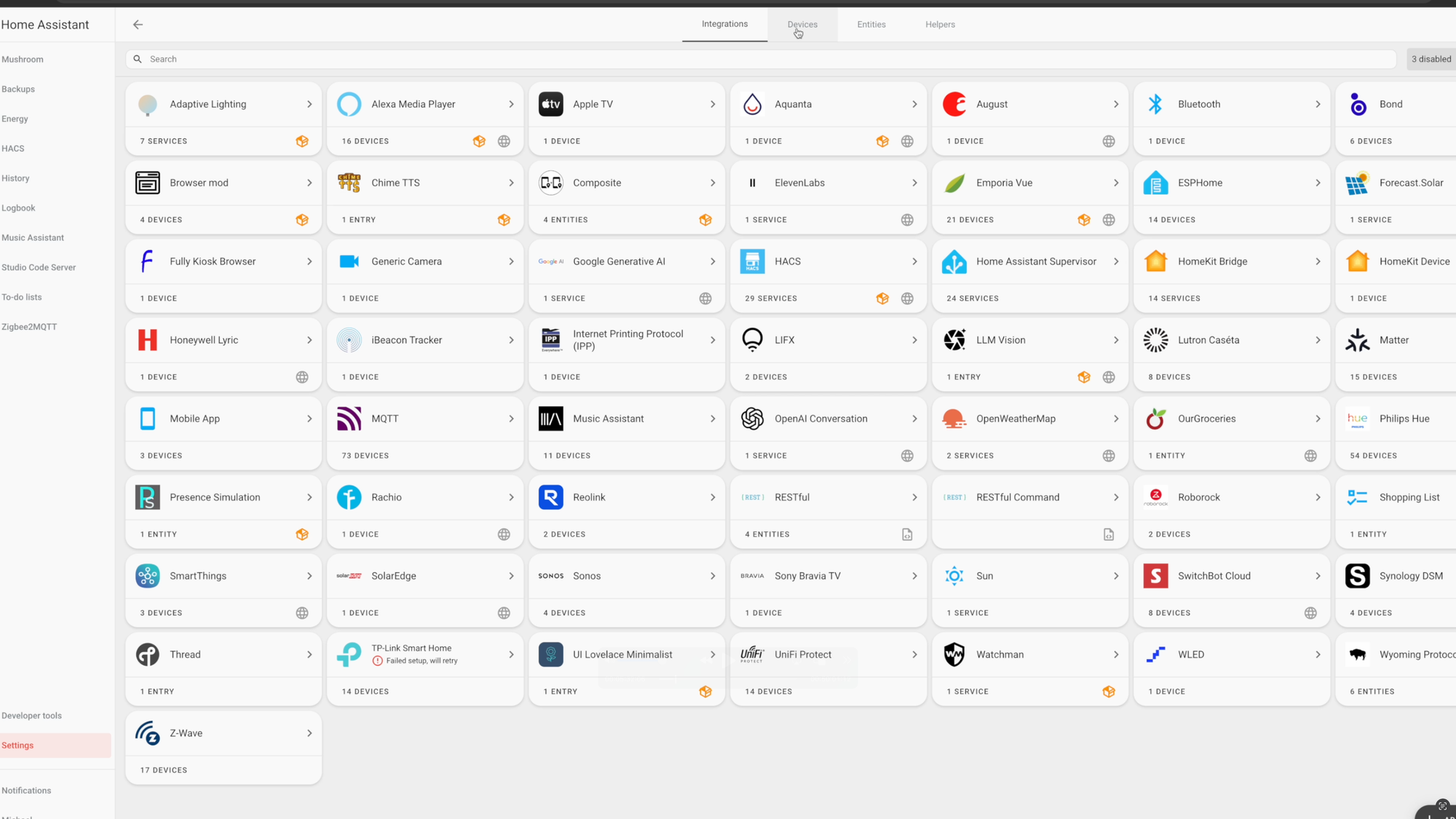This screenshot has width=1456, height=819.
Task: Click the ESPHome logo icon
Action: pyautogui.click(x=1156, y=183)
